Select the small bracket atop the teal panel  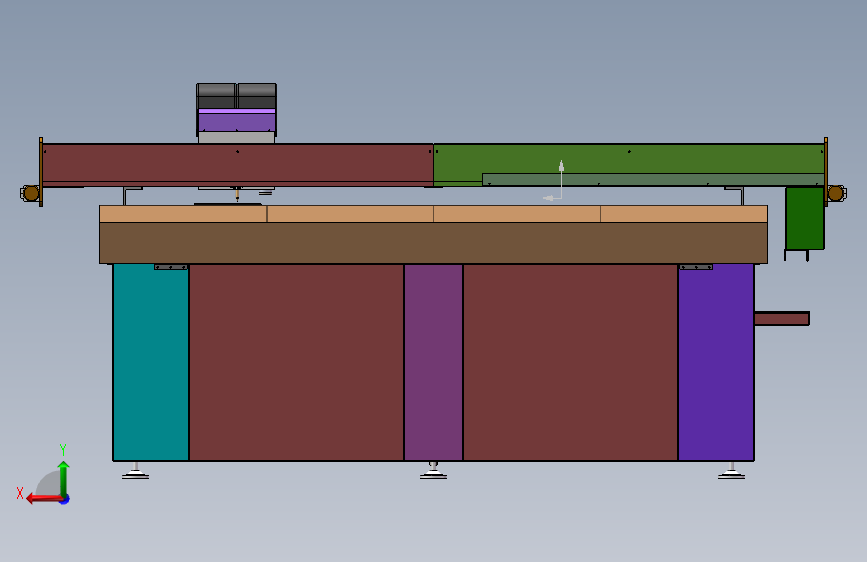pos(171,267)
